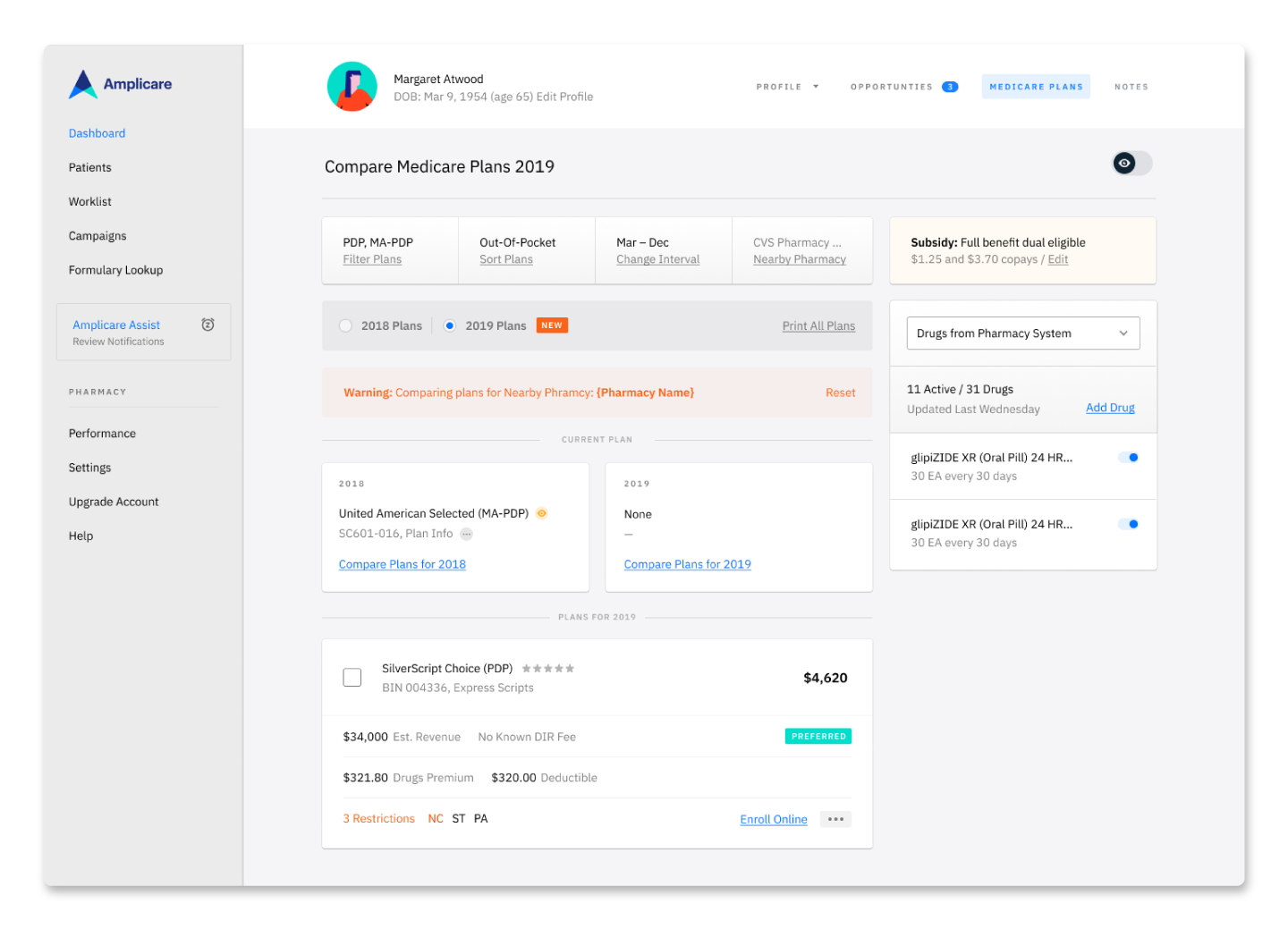Click the Amplicare logo

coord(120,84)
